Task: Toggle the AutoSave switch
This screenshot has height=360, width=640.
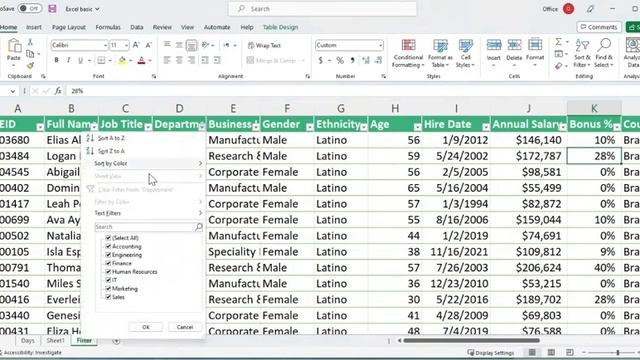Action: (29, 9)
